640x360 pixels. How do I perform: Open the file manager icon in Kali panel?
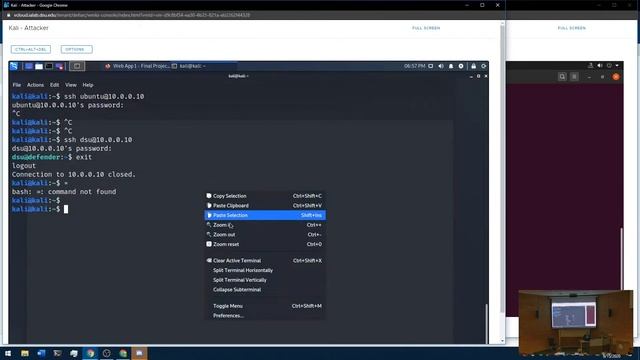tap(39, 66)
